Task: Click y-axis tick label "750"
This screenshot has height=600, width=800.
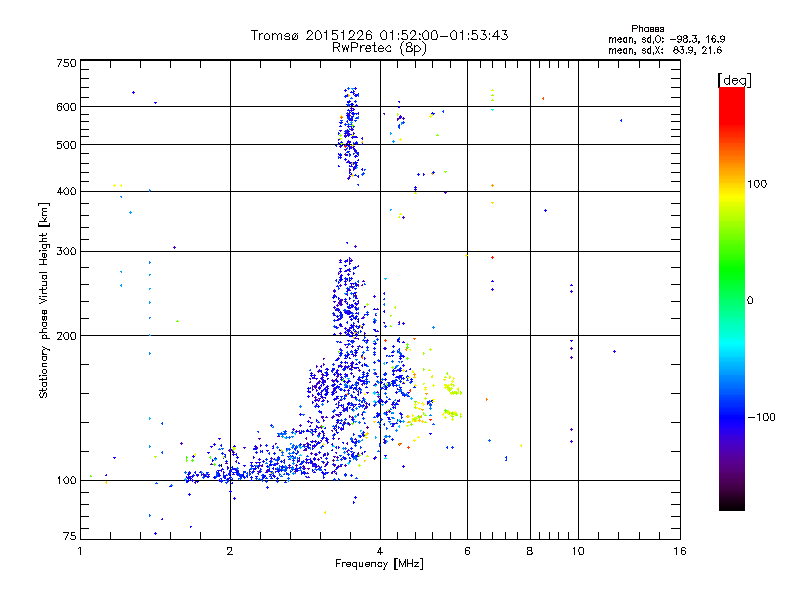Action: pos(66,63)
